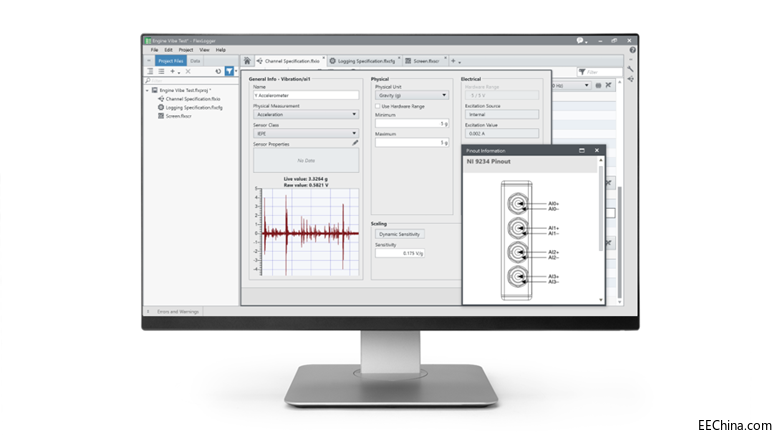Click the Sensor Properties No Data box

click(305, 160)
